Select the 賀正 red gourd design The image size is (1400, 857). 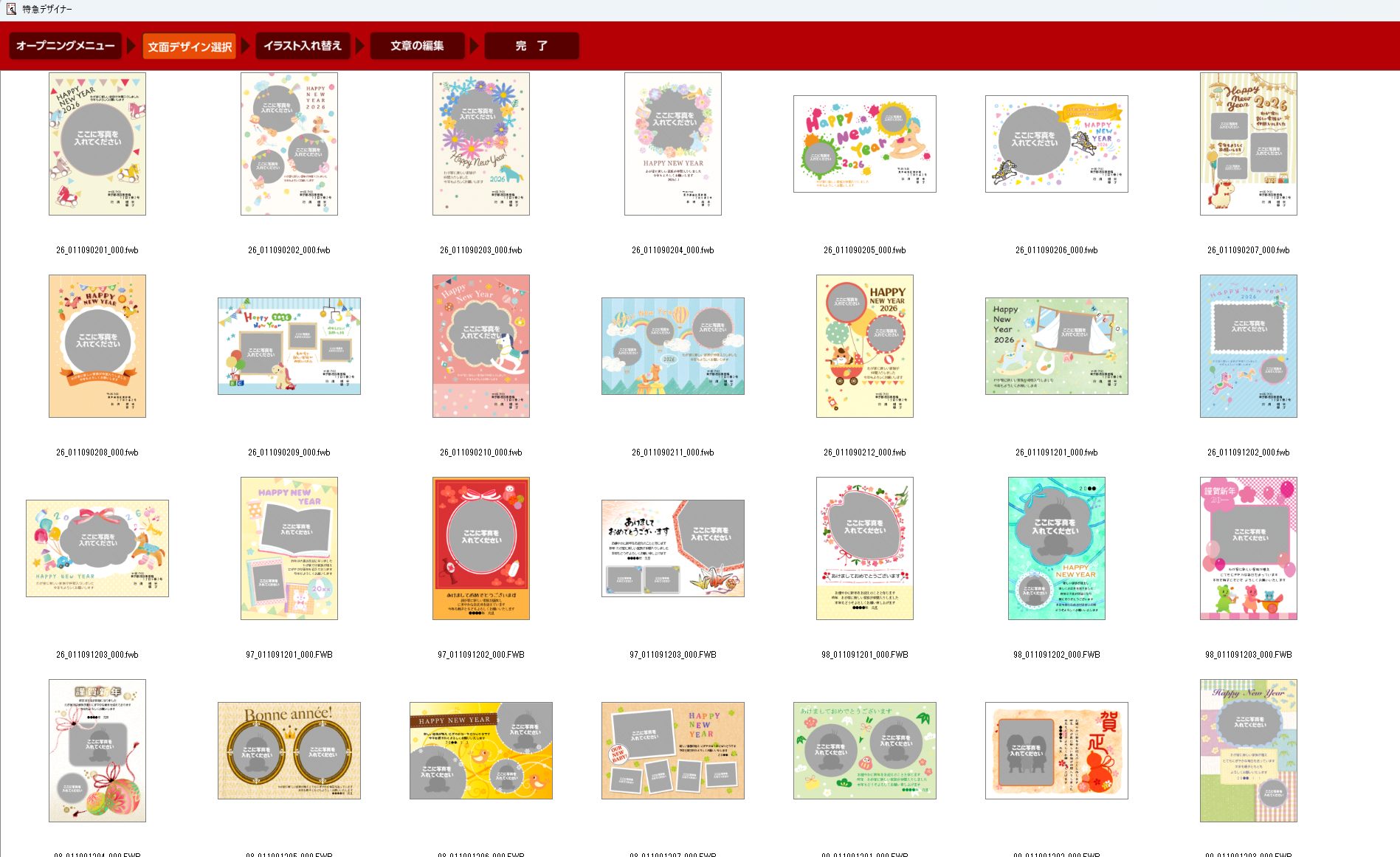pos(1056,751)
